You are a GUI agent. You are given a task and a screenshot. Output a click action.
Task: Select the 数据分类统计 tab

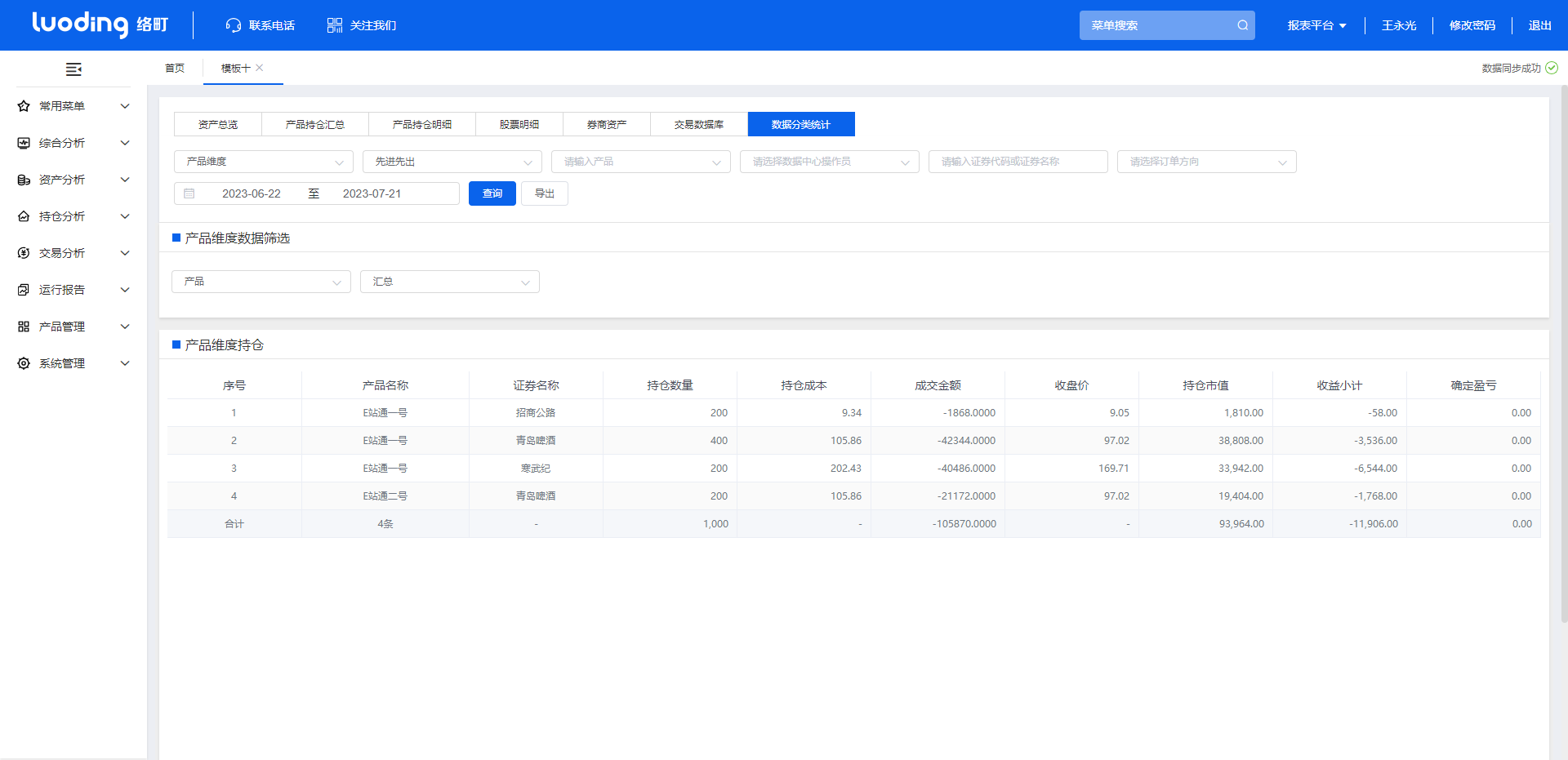point(801,124)
